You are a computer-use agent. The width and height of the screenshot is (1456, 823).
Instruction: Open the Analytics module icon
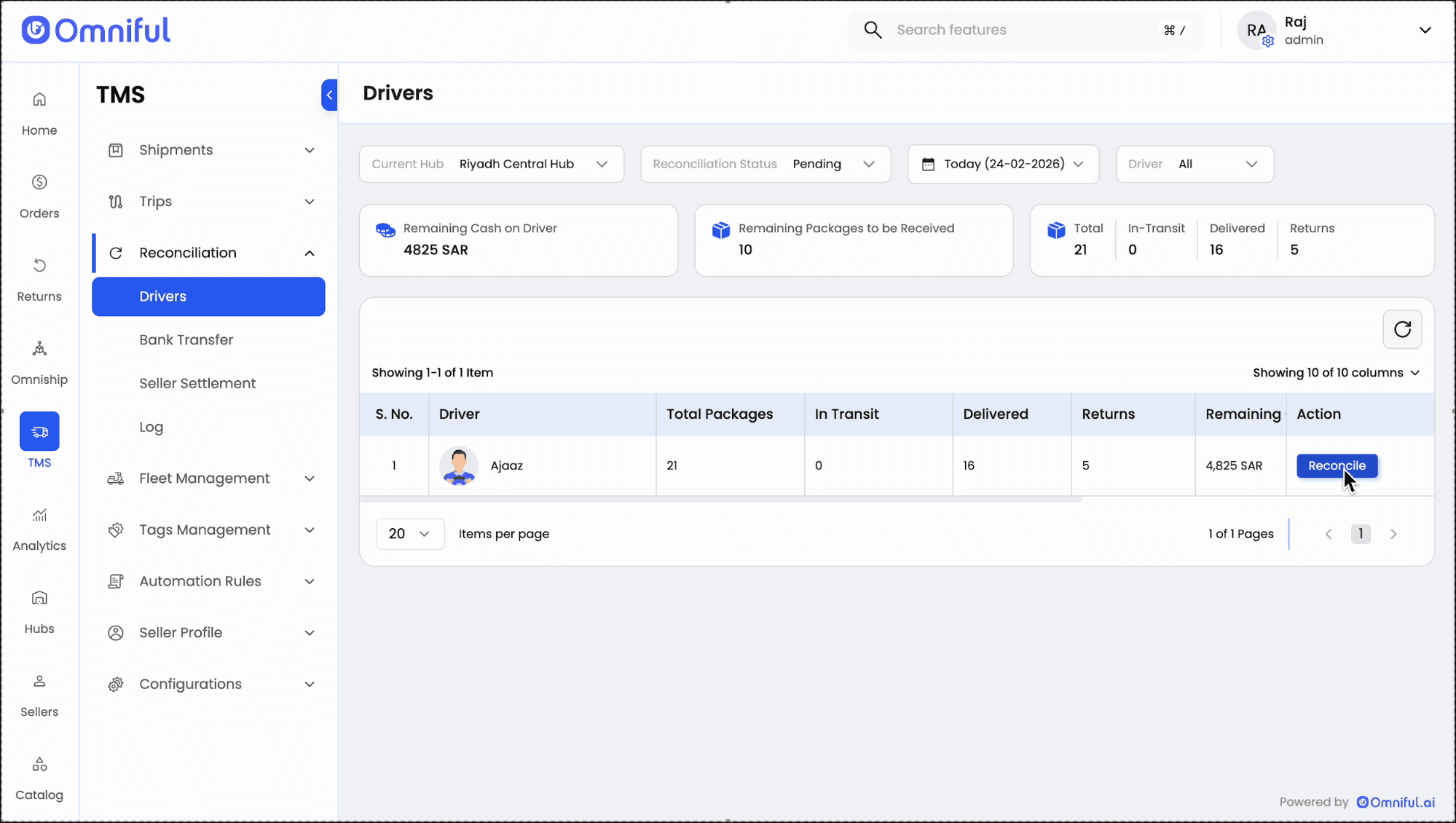pyautogui.click(x=39, y=528)
